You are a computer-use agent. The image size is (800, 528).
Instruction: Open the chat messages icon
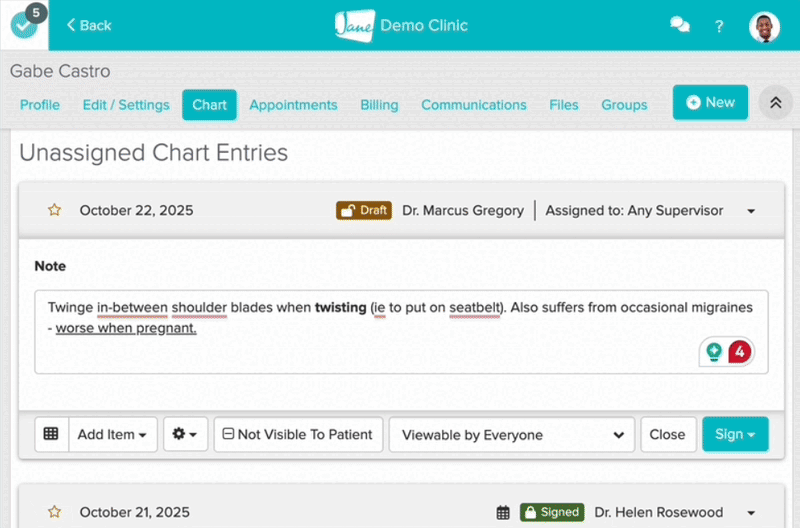pos(679,25)
